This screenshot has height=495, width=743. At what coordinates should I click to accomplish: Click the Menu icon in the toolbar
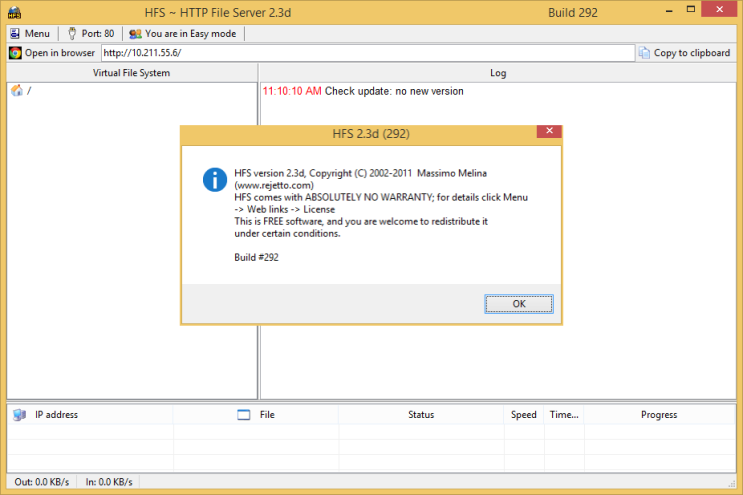pyautogui.click(x=15, y=34)
